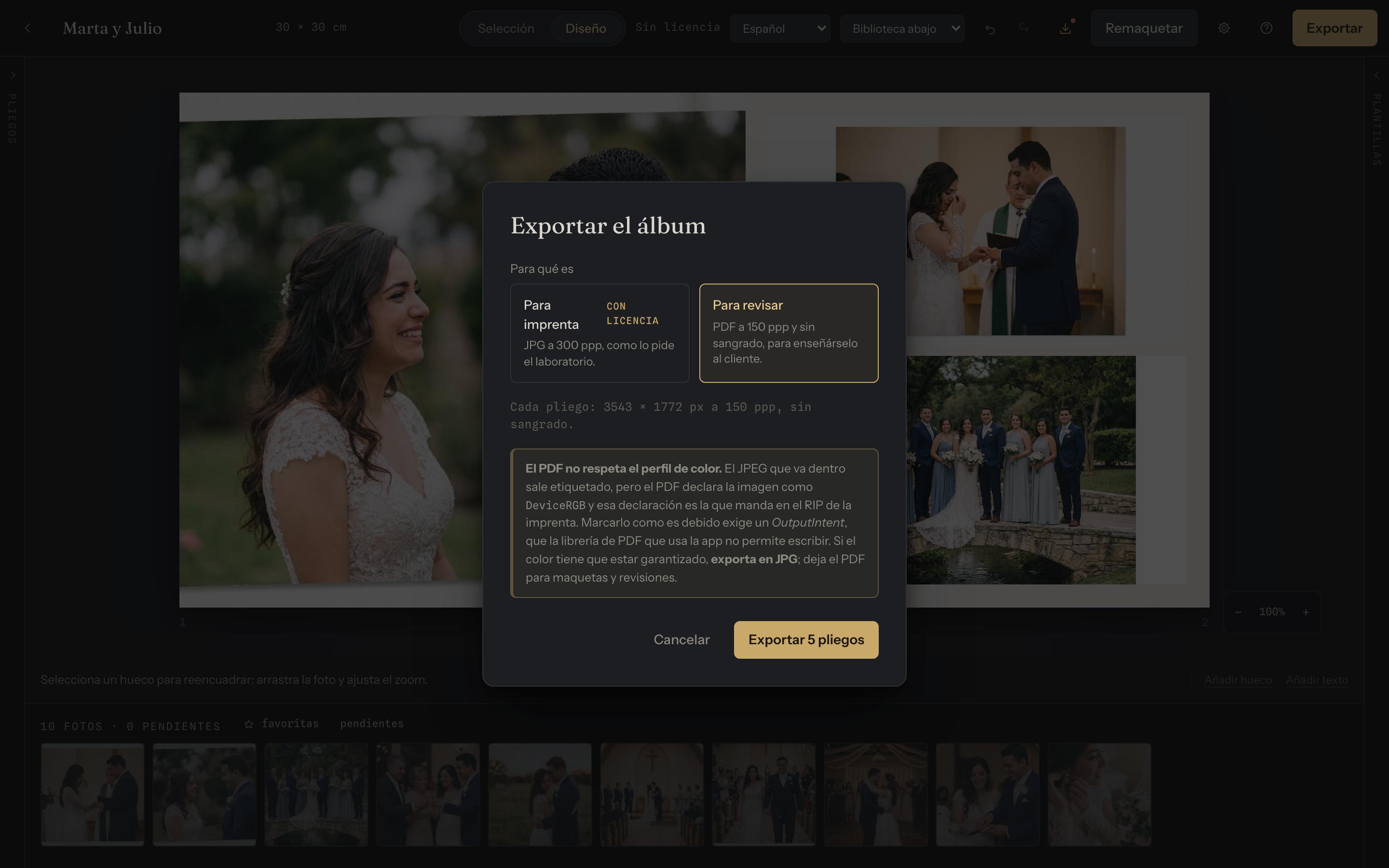1389x868 pixels.
Task: Pick the church altar thumbnail with the cross
Action: tap(652, 795)
